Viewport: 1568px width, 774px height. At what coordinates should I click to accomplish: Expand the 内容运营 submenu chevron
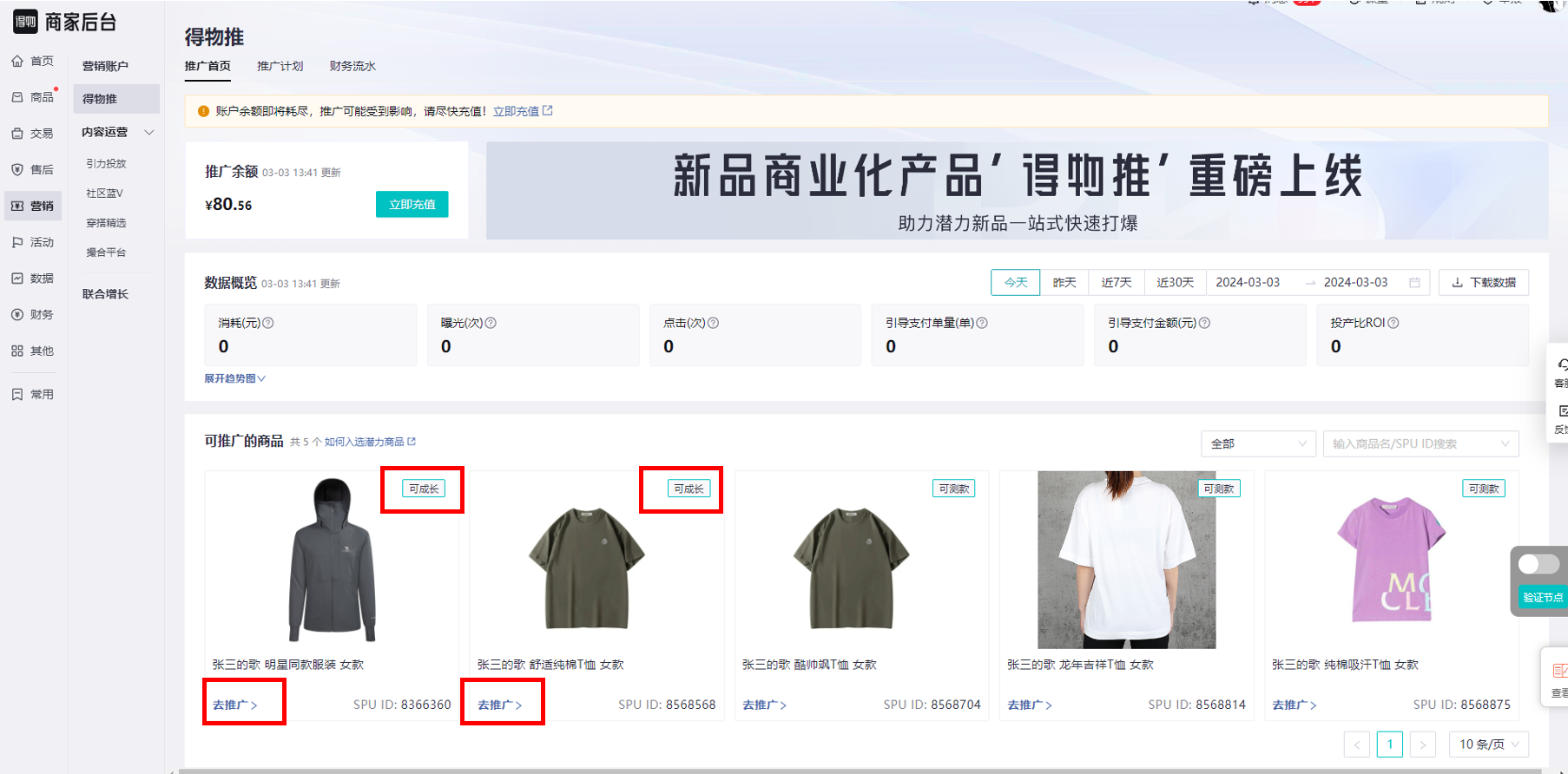149,133
